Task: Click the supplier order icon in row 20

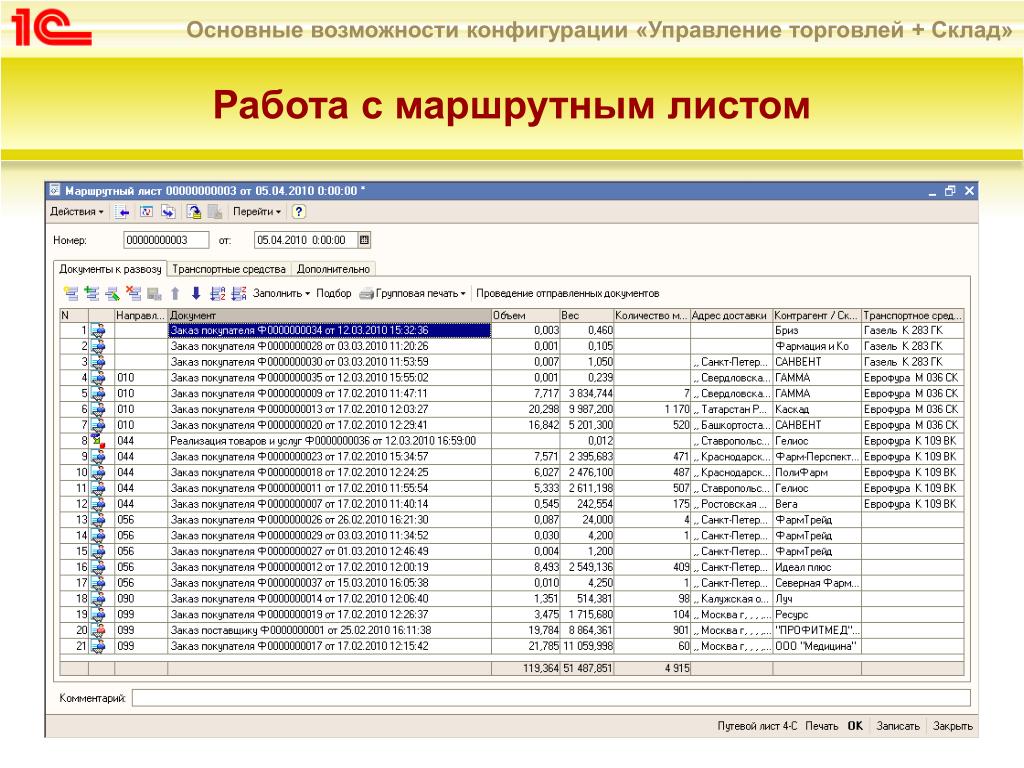Action: [98, 630]
